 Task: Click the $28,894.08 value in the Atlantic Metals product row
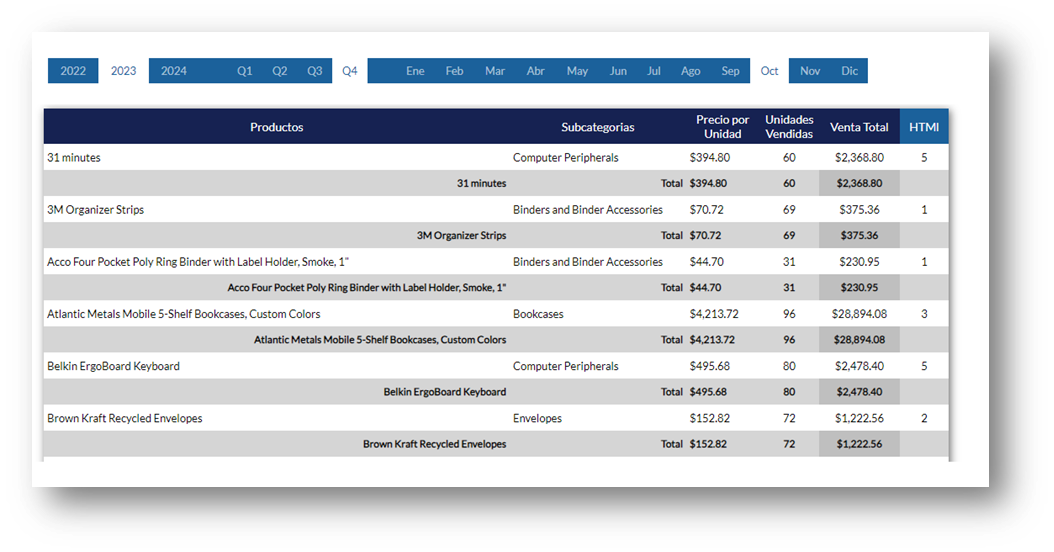point(859,314)
